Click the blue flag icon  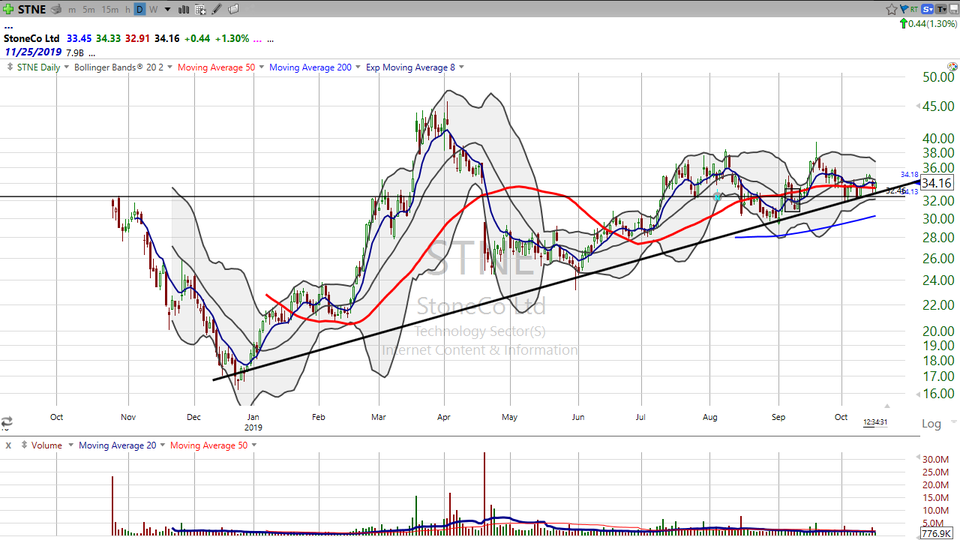coord(904,9)
